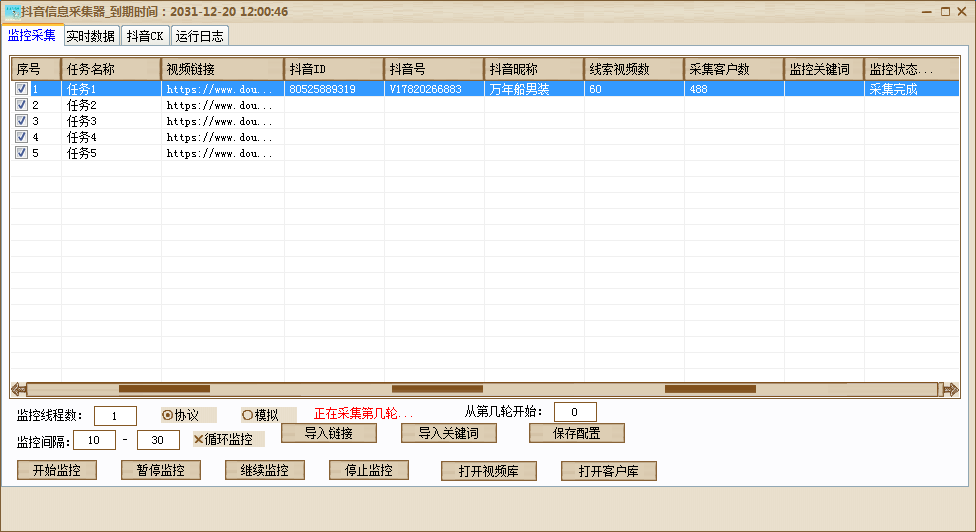976x532 pixels.
Task: Click the 导入关键词 button
Action: 448,433
